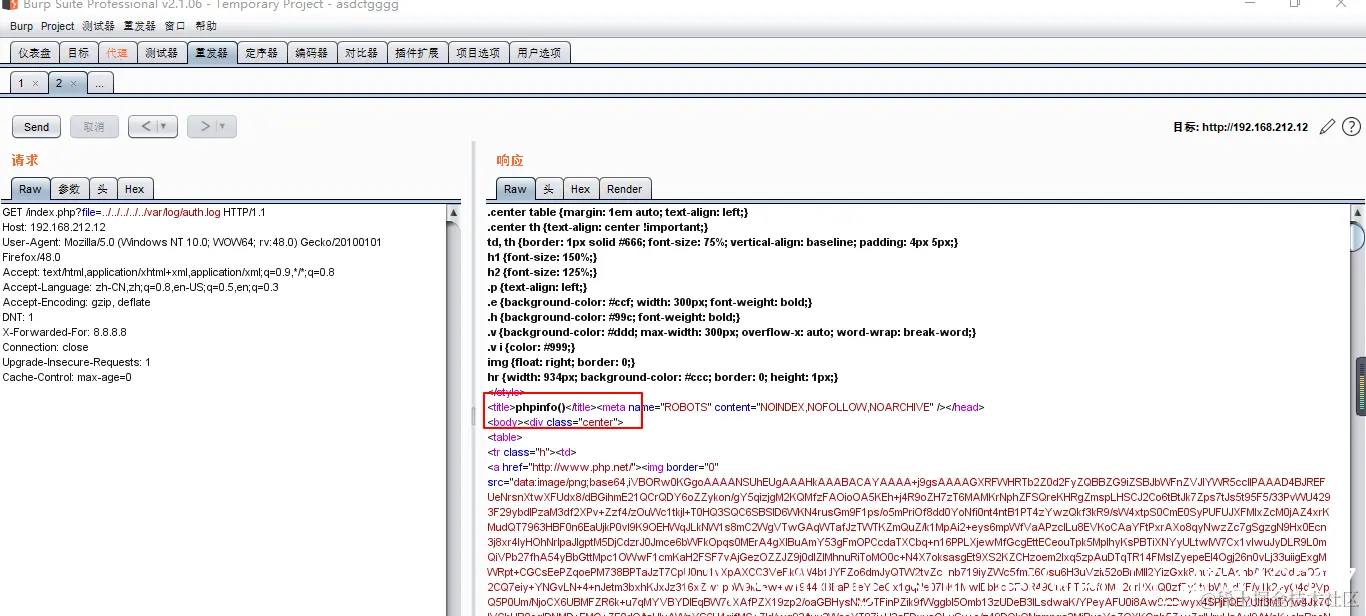The height and width of the screenshot is (616, 1366).
Task: Switch to the 测试器 tool tab
Action: (161, 53)
